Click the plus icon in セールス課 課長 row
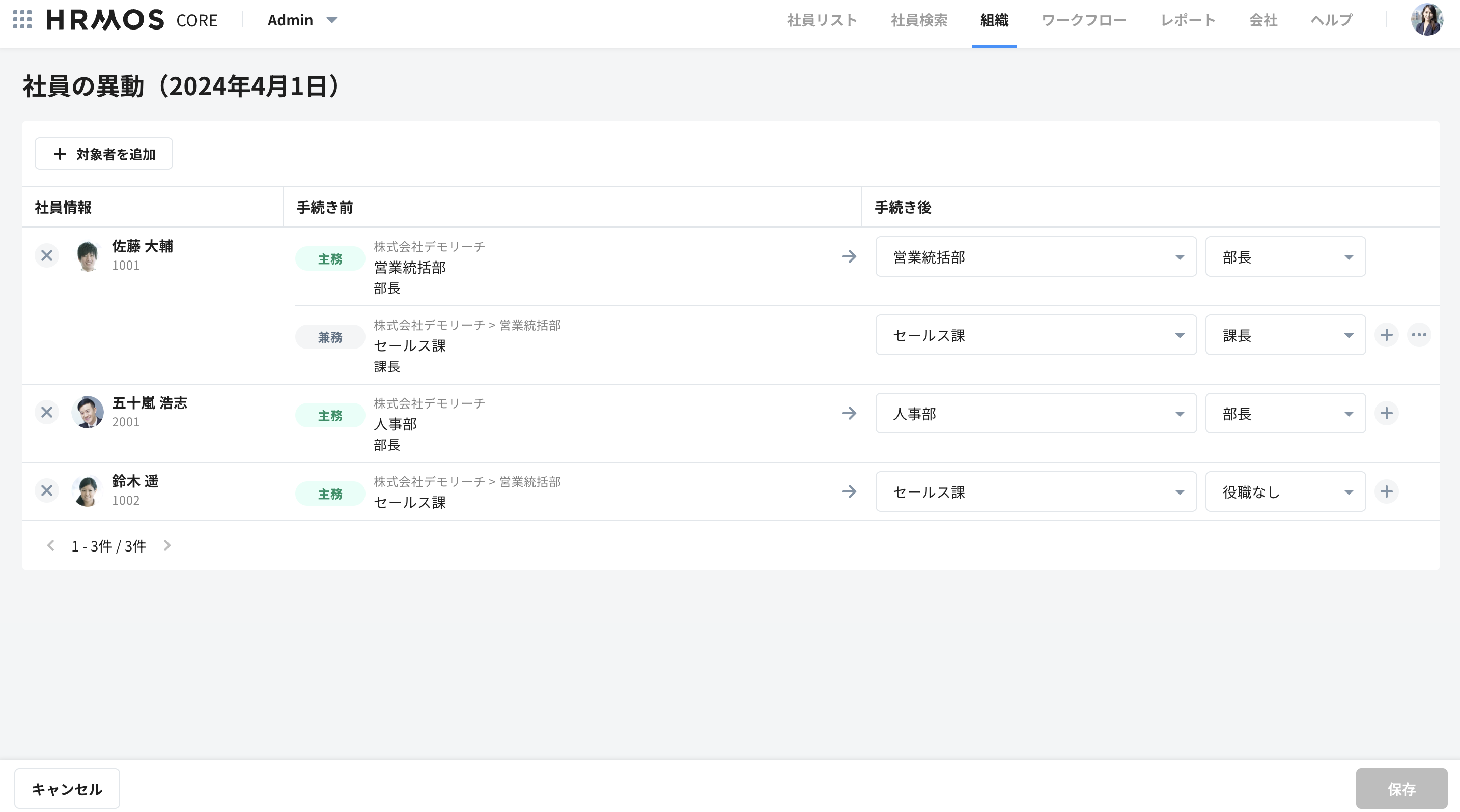Image resolution: width=1460 pixels, height=812 pixels. pyautogui.click(x=1386, y=335)
